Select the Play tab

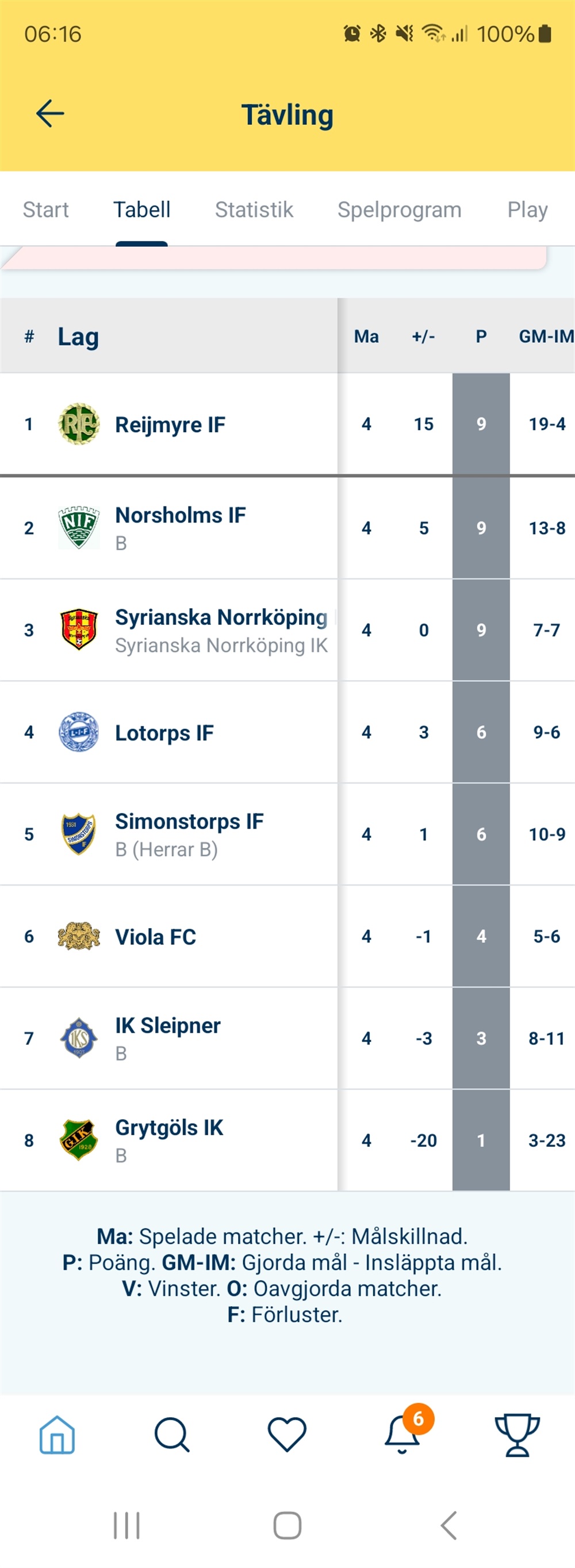coord(527,210)
